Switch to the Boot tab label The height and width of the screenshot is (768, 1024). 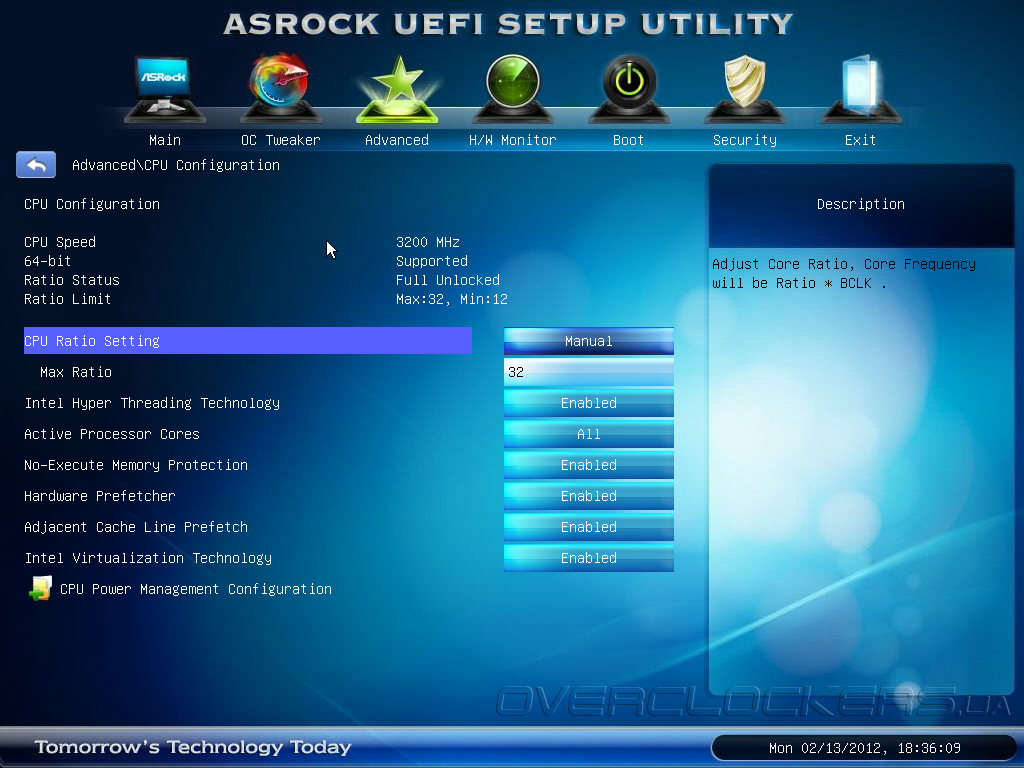click(628, 140)
